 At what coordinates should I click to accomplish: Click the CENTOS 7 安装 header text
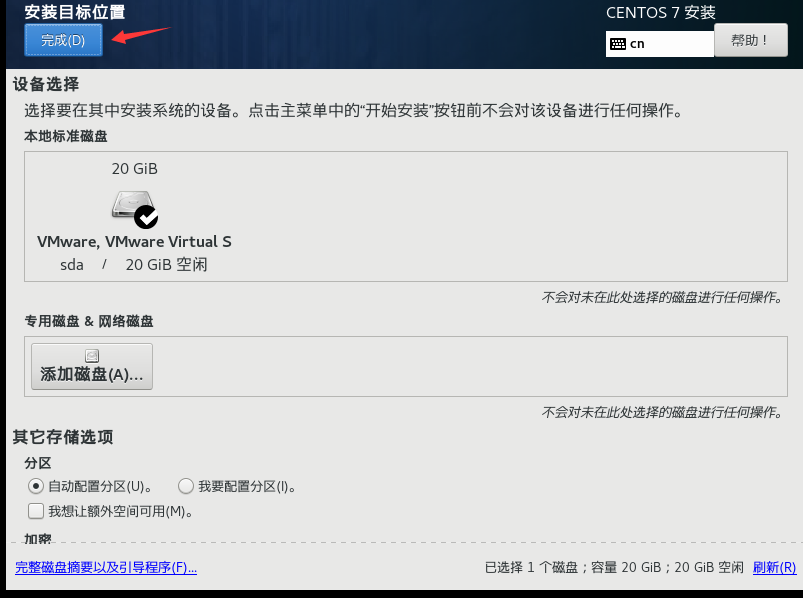coord(661,13)
